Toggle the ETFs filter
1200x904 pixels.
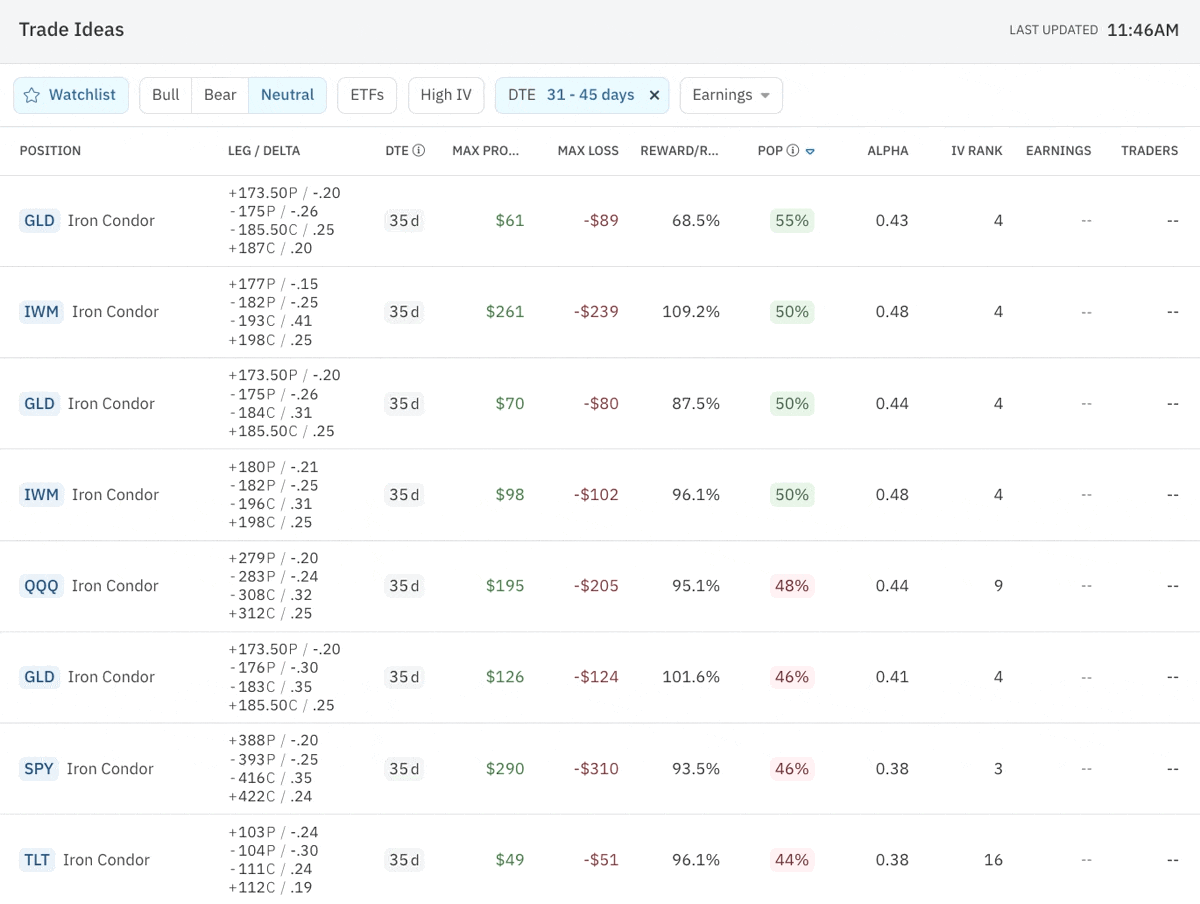[367, 95]
